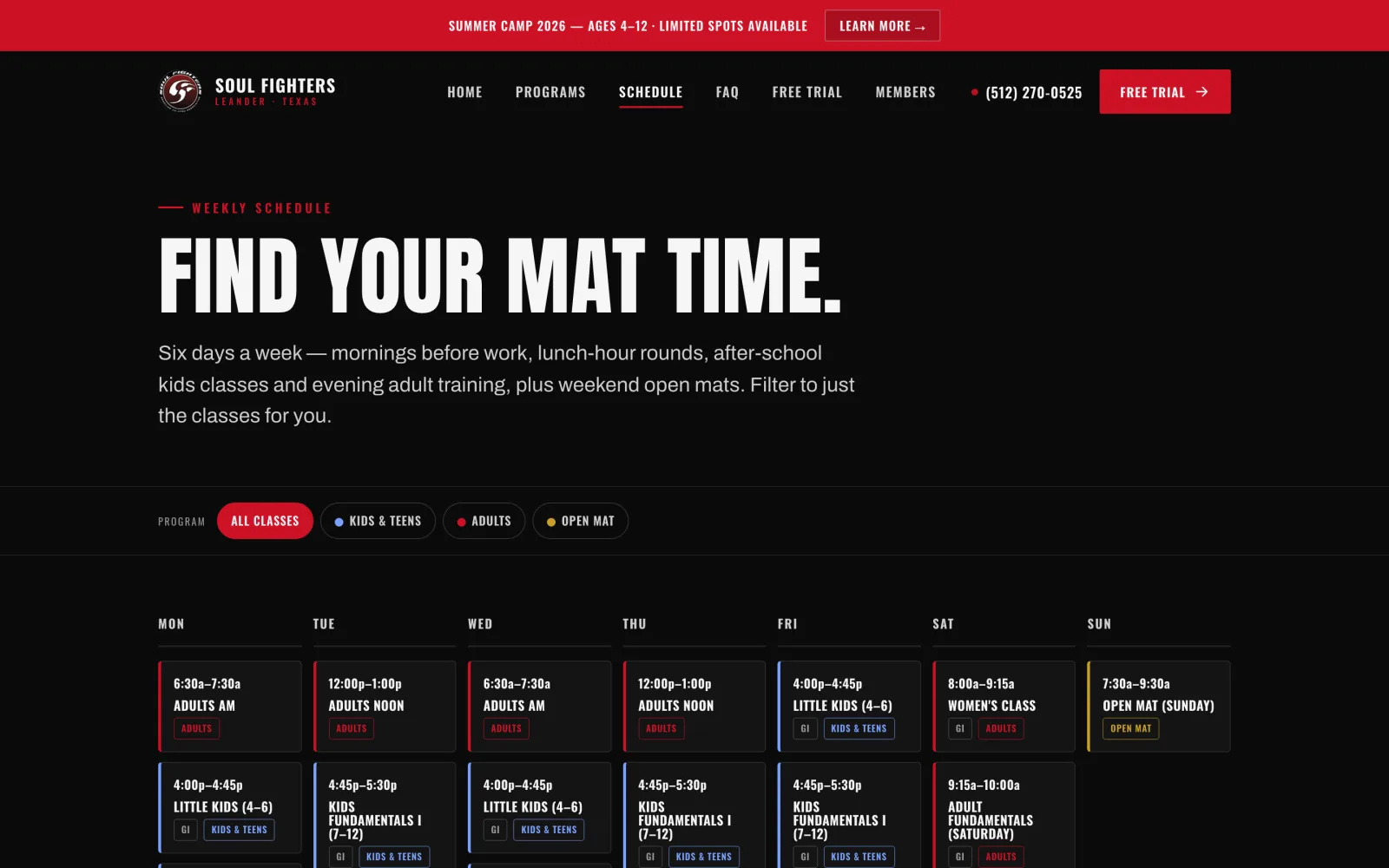Open the Members page
Image resolution: width=1389 pixels, height=868 pixels.
[905, 92]
